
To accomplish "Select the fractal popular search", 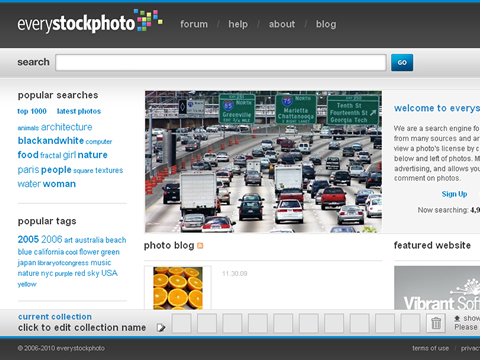I will [x=51, y=155].
